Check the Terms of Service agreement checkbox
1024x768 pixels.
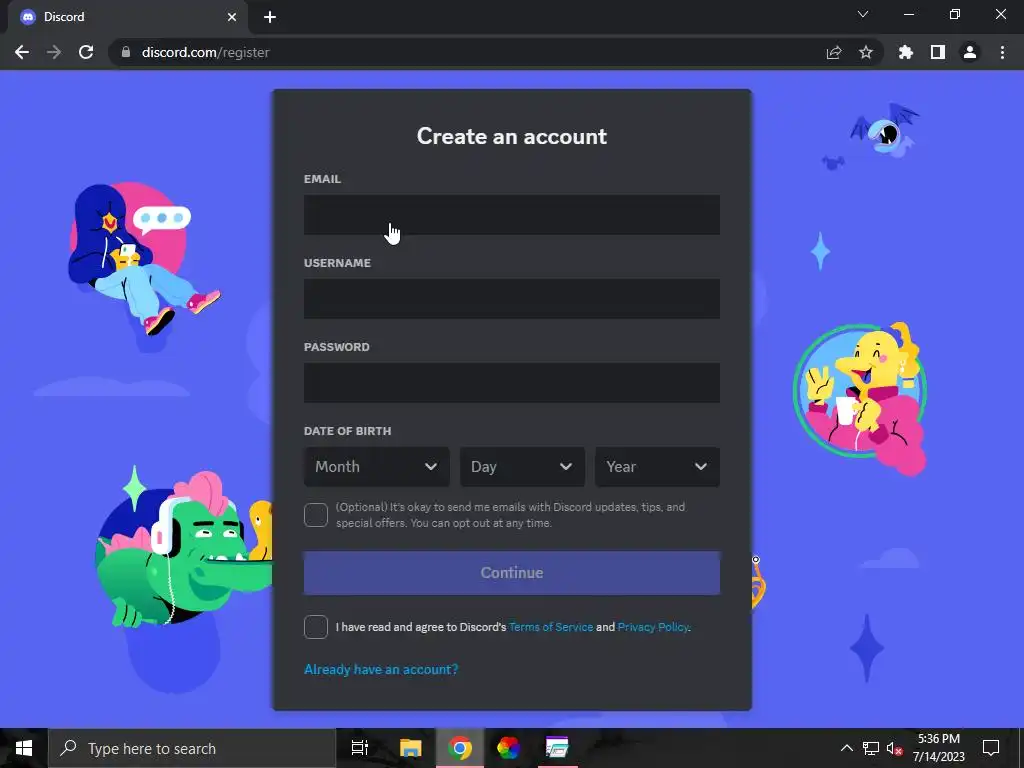(315, 627)
